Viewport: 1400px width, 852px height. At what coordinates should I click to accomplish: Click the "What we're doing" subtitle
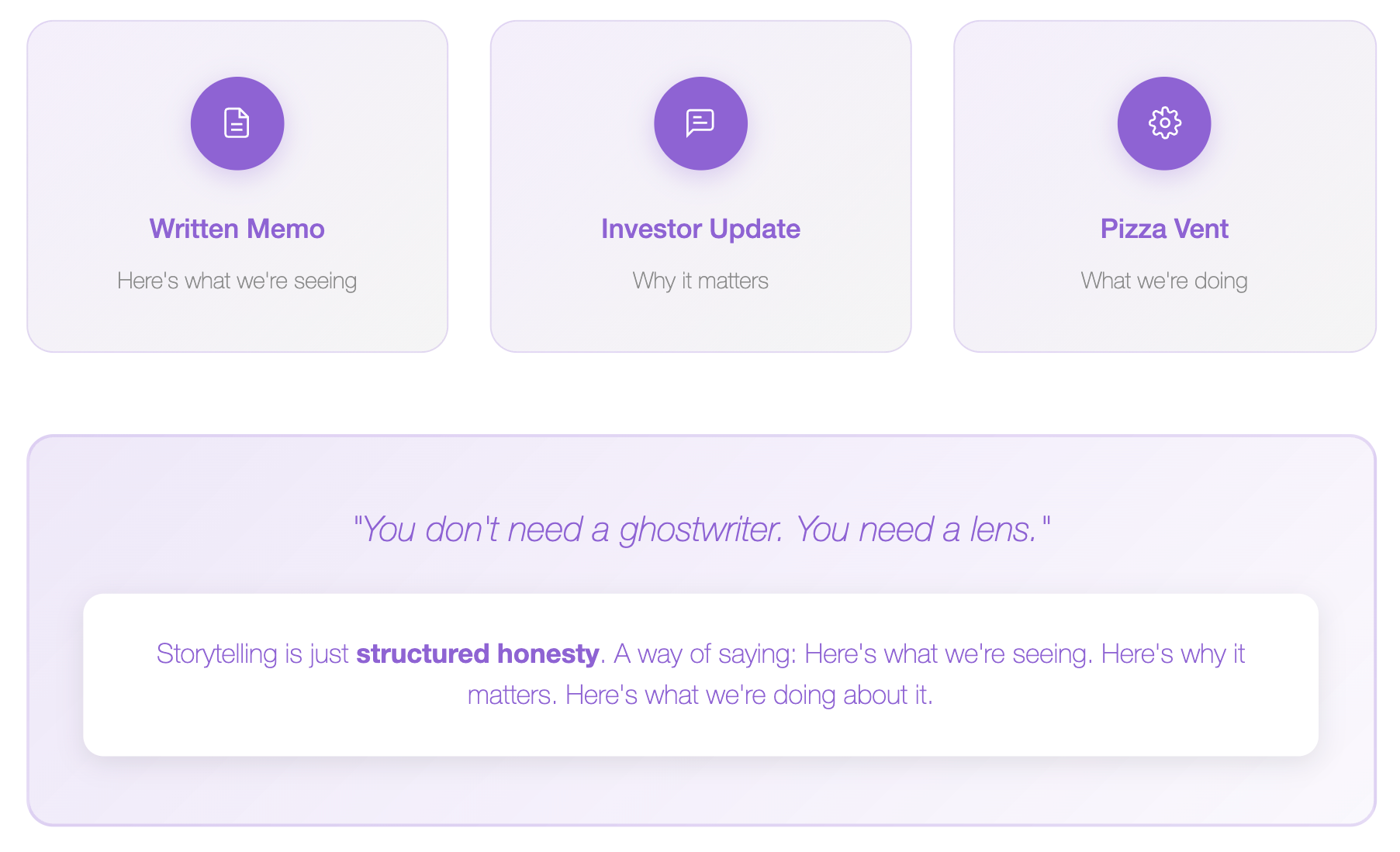(x=1164, y=281)
